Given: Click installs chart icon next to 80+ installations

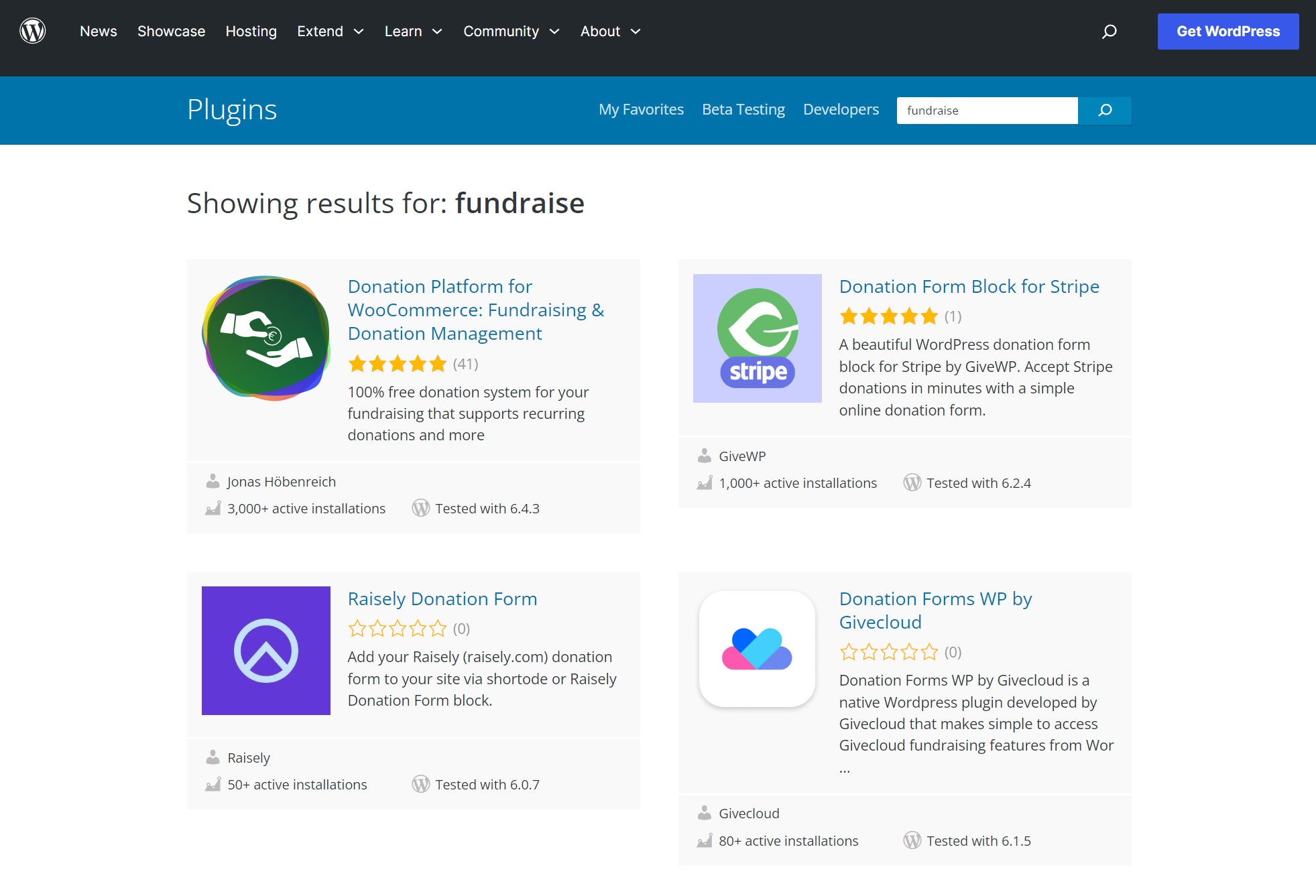Looking at the screenshot, I should [704, 841].
